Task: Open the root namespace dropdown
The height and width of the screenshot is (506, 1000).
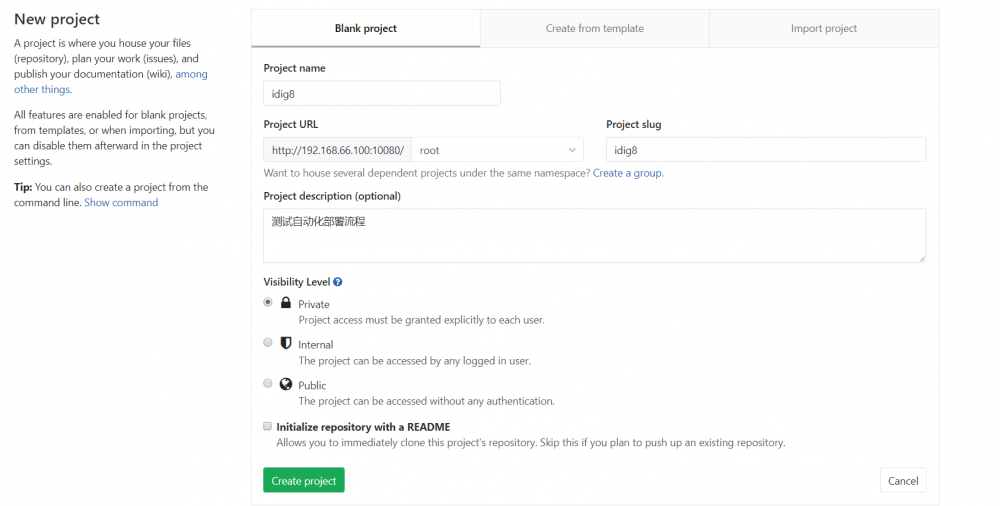Action: (x=498, y=150)
